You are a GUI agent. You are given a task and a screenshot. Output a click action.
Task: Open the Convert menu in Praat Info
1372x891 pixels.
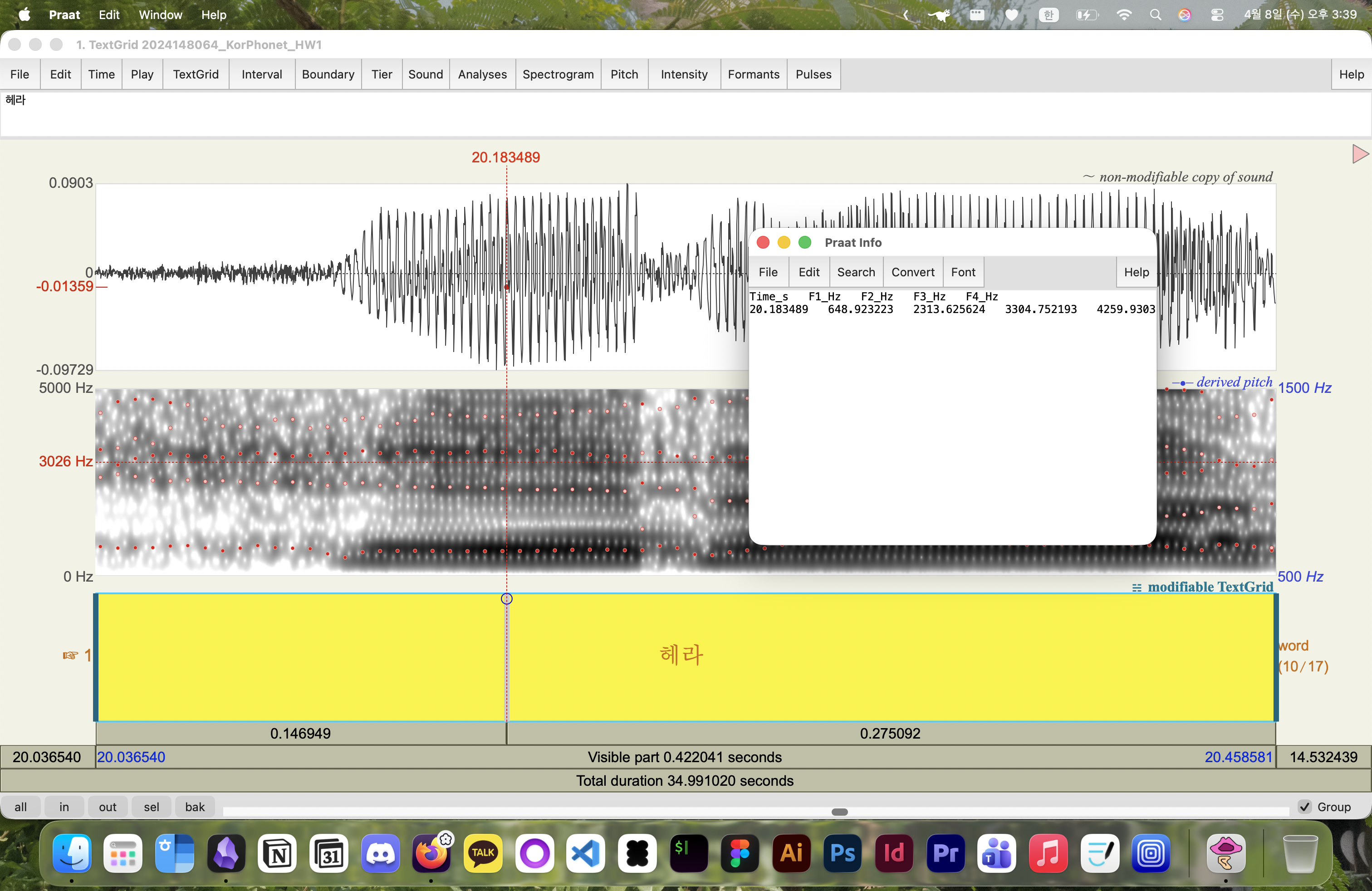tap(912, 272)
